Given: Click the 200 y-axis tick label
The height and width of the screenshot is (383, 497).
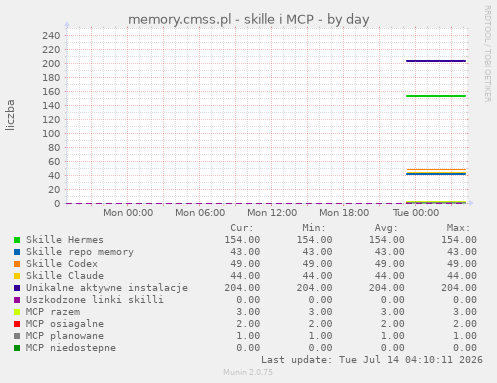Looking at the screenshot, I should (51, 64).
